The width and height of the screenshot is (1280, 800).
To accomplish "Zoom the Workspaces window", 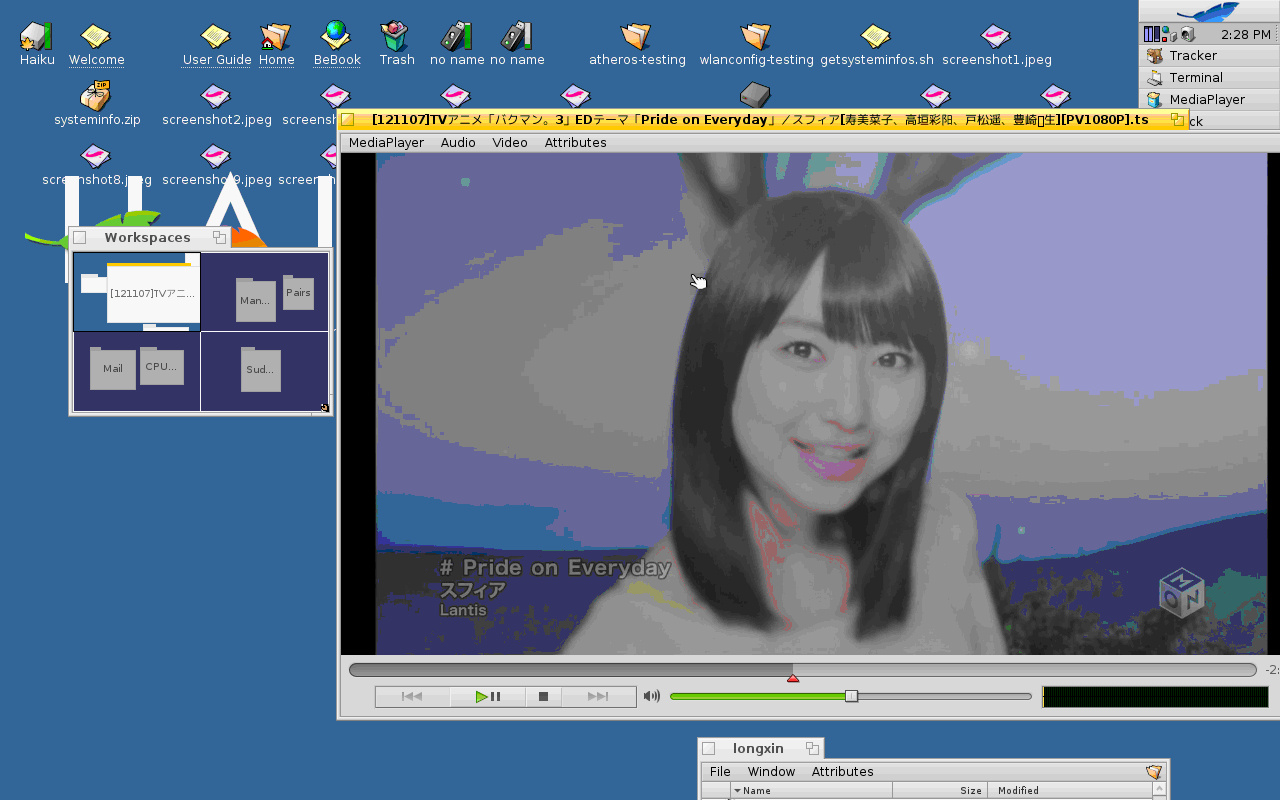I will point(219,238).
